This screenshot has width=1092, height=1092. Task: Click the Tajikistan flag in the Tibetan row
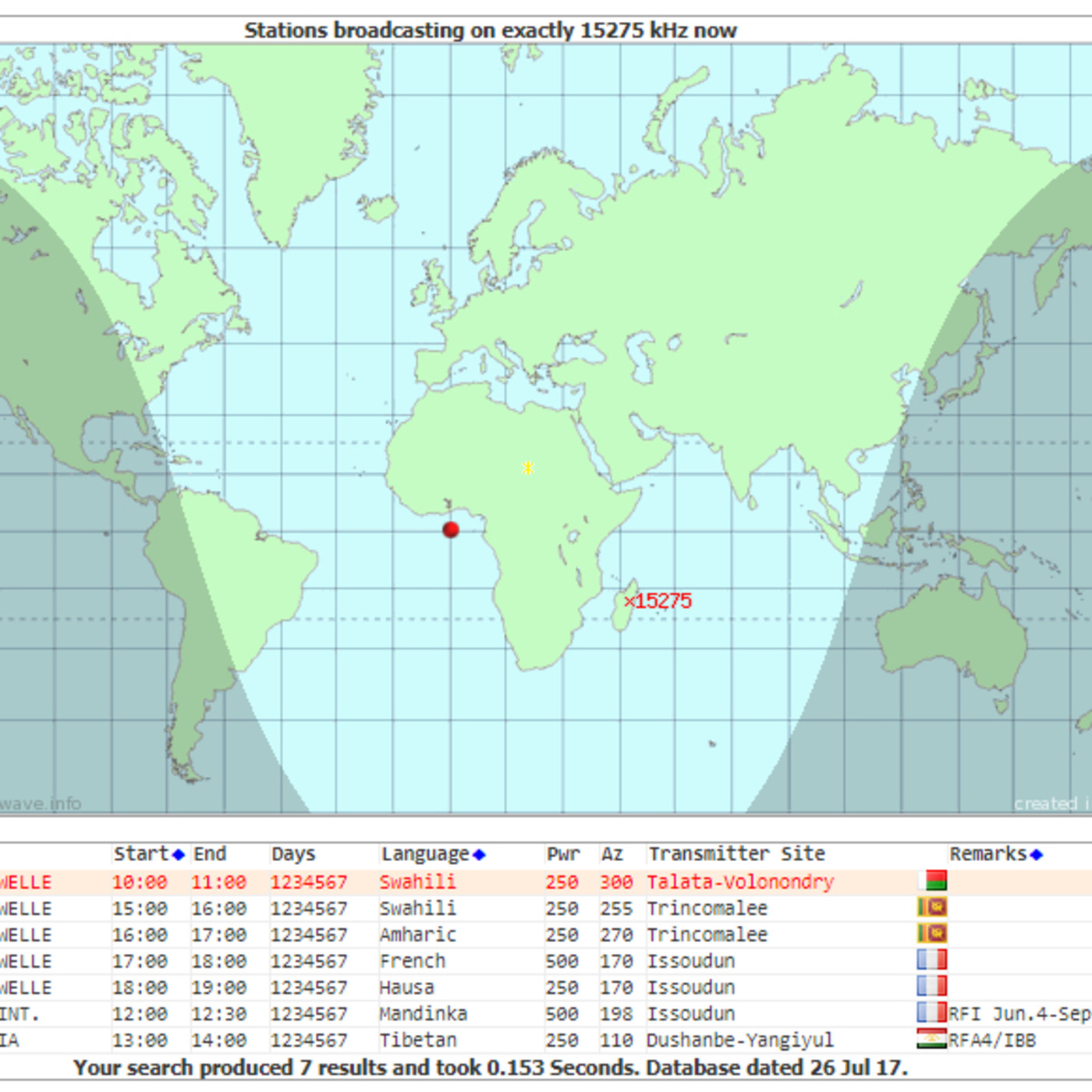click(932, 1040)
